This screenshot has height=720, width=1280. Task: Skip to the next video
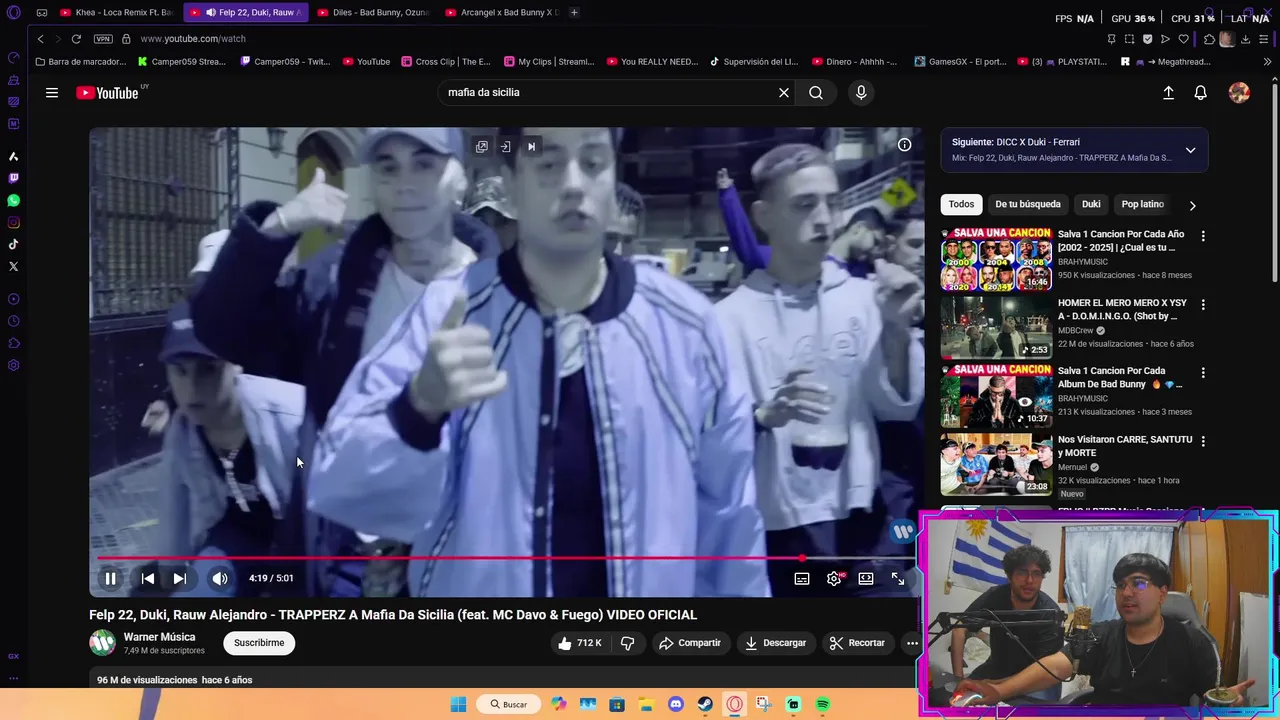(x=179, y=578)
